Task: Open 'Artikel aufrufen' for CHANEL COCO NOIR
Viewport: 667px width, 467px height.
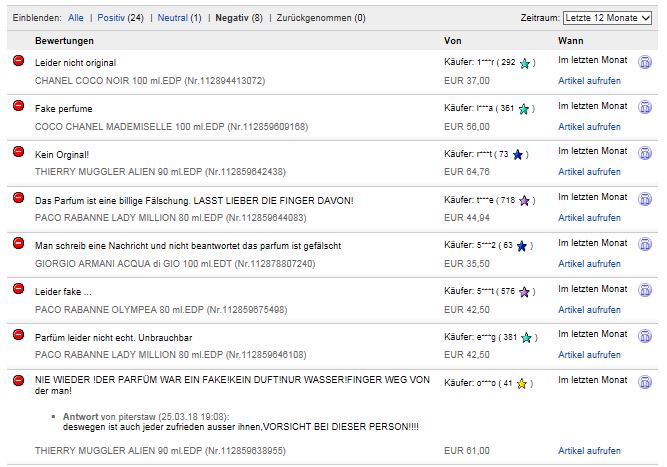Action: [x=589, y=81]
